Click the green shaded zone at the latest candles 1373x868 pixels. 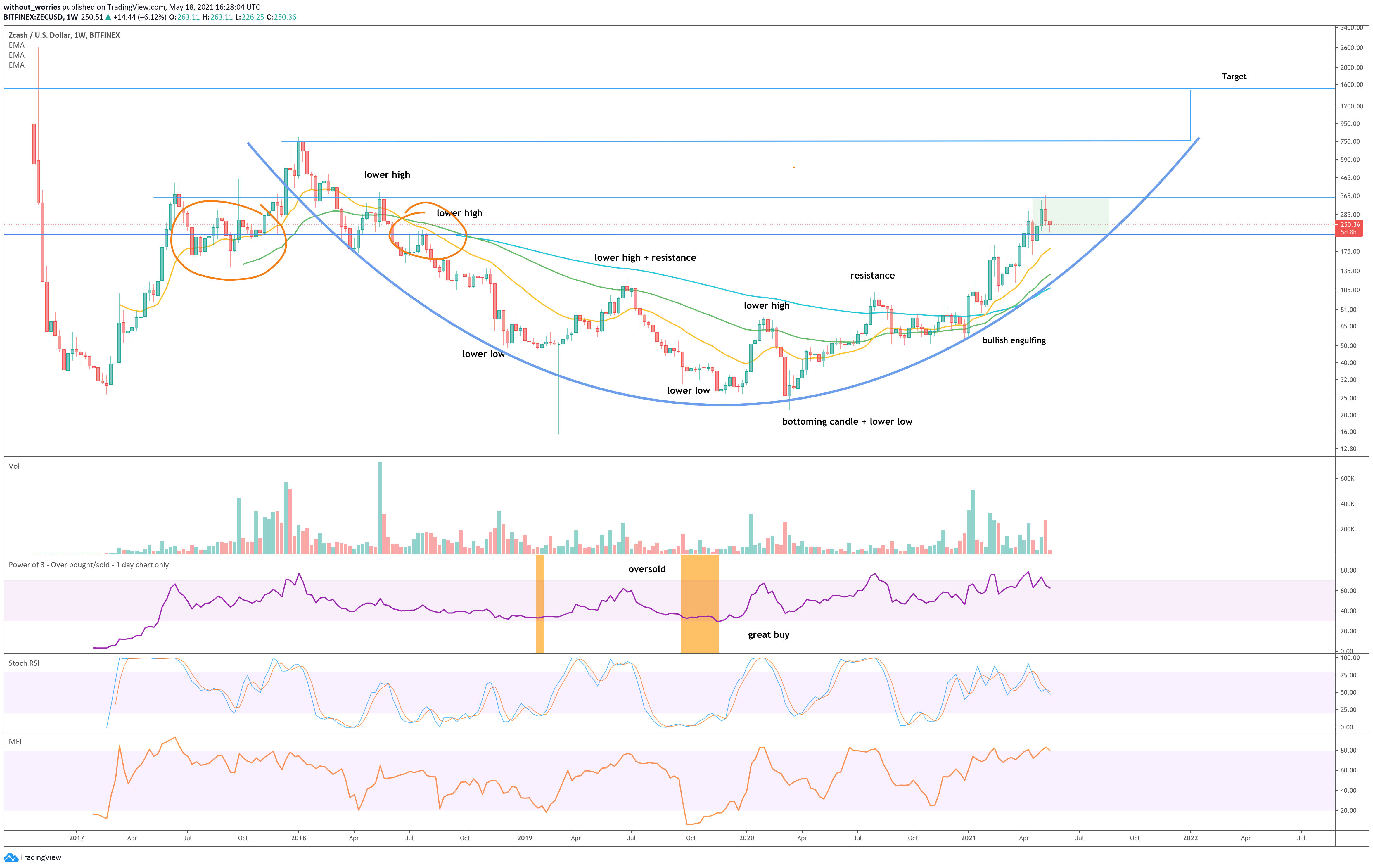(1071, 216)
